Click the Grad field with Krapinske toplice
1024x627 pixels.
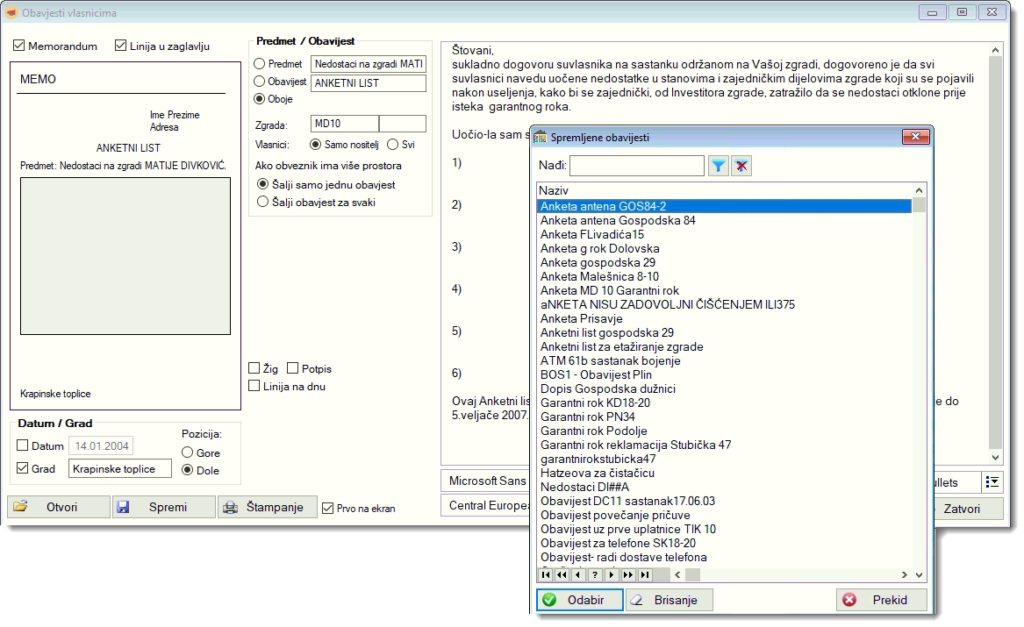pos(120,469)
